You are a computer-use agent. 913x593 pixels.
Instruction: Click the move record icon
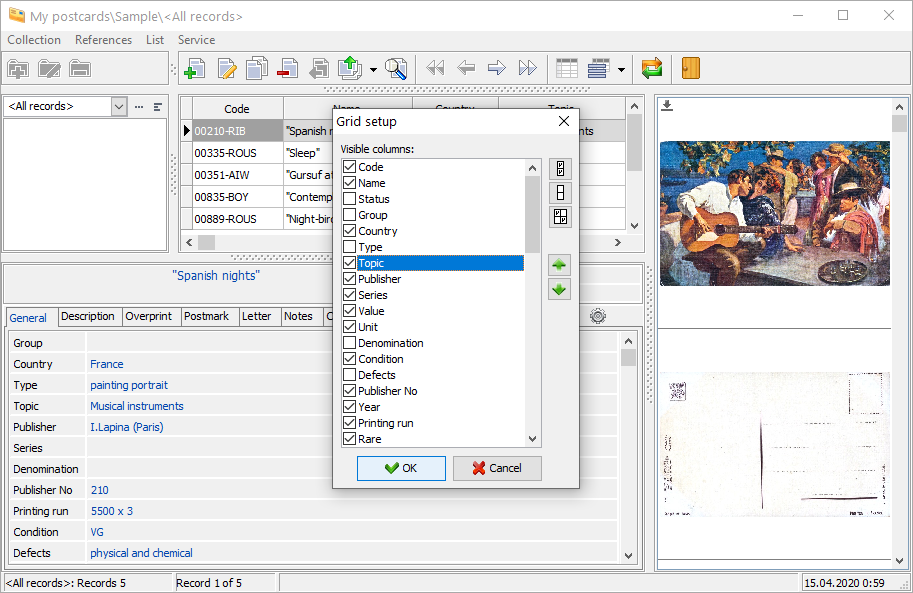pyautogui.click(x=319, y=68)
